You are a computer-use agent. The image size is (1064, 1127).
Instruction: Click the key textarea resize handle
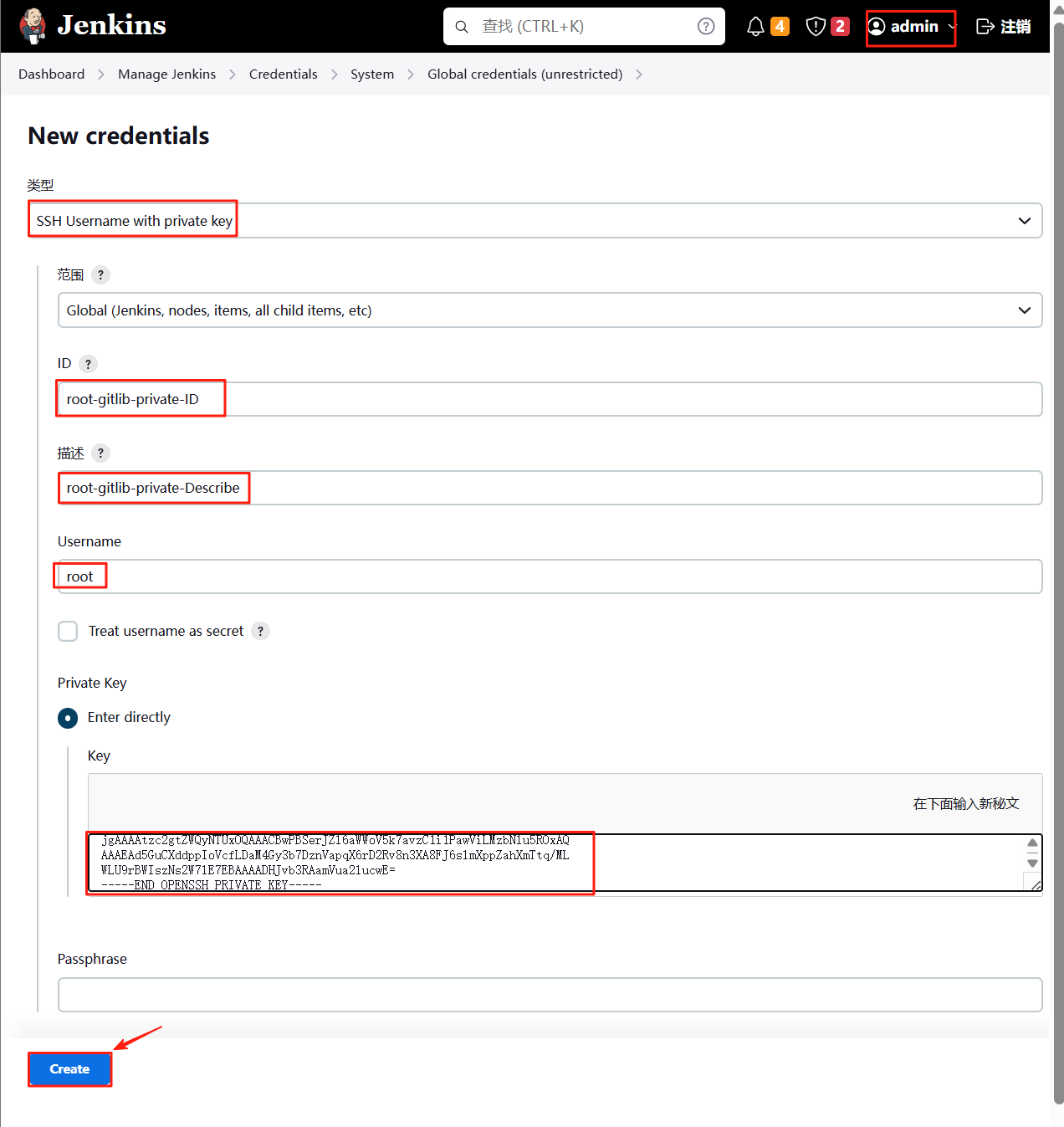[1036, 884]
